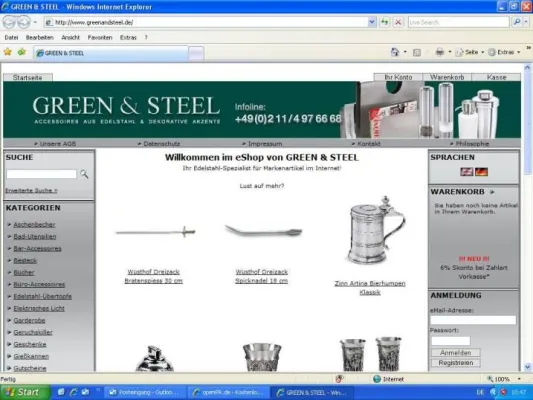Open the Favorites Center star icon
This screenshot has width=533, height=400.
7,52
